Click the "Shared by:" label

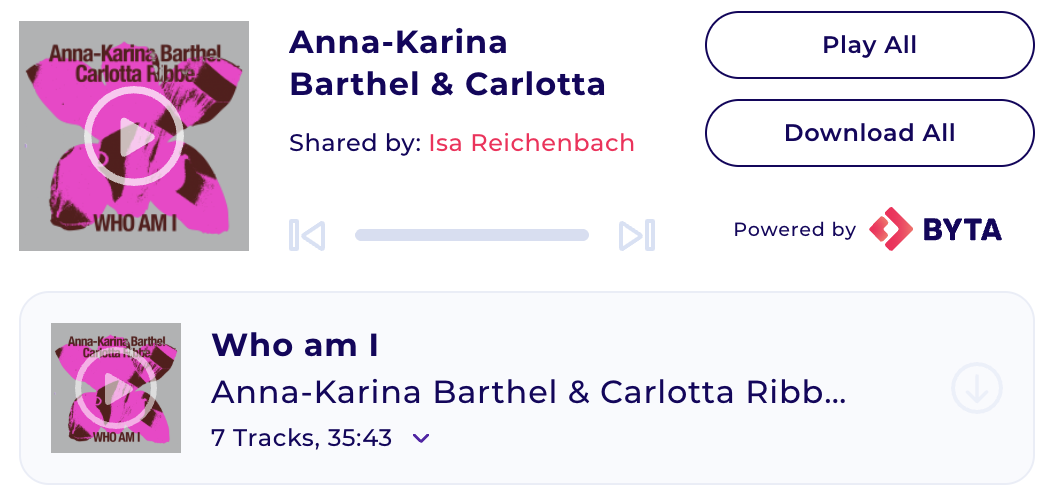coord(355,143)
